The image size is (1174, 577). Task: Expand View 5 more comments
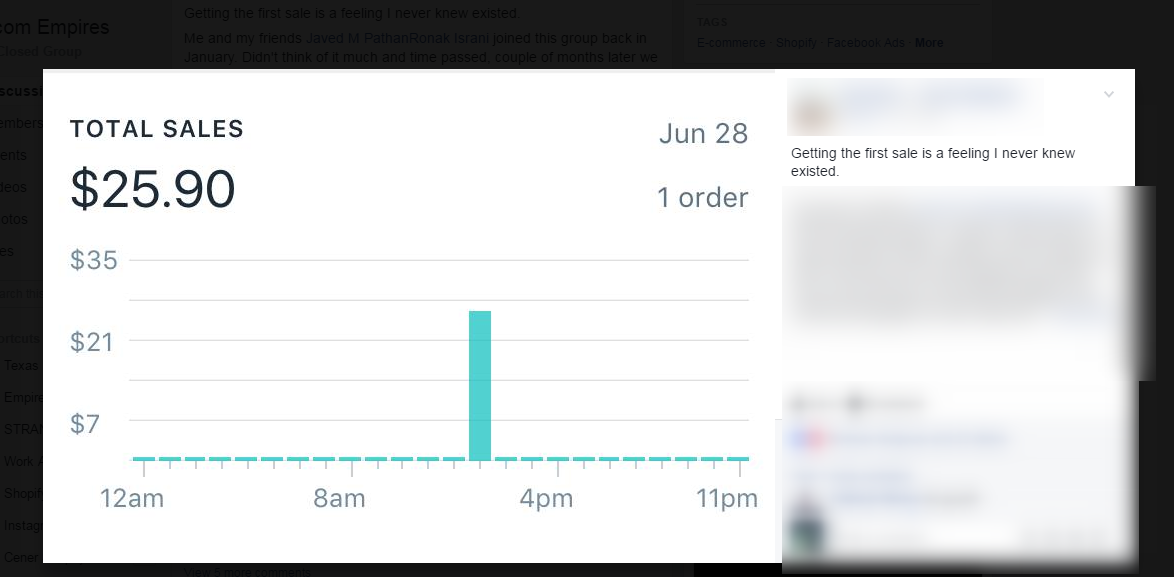click(x=247, y=572)
